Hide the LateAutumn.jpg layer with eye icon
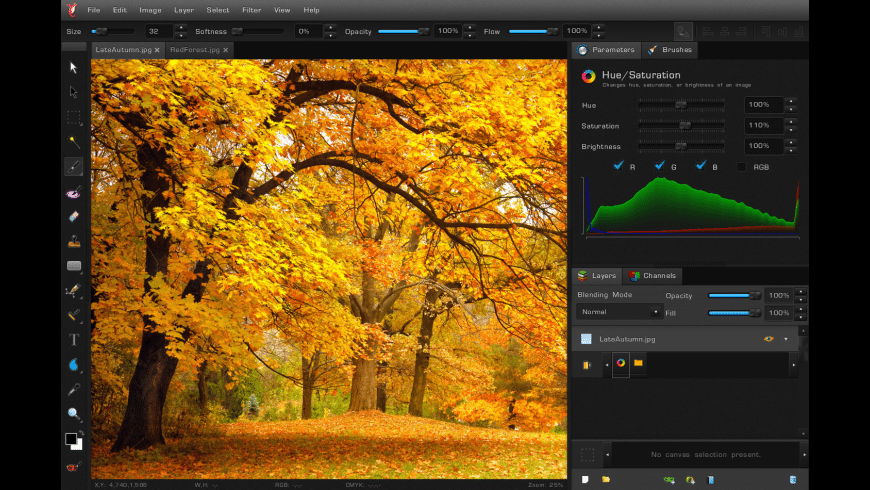 tap(769, 339)
